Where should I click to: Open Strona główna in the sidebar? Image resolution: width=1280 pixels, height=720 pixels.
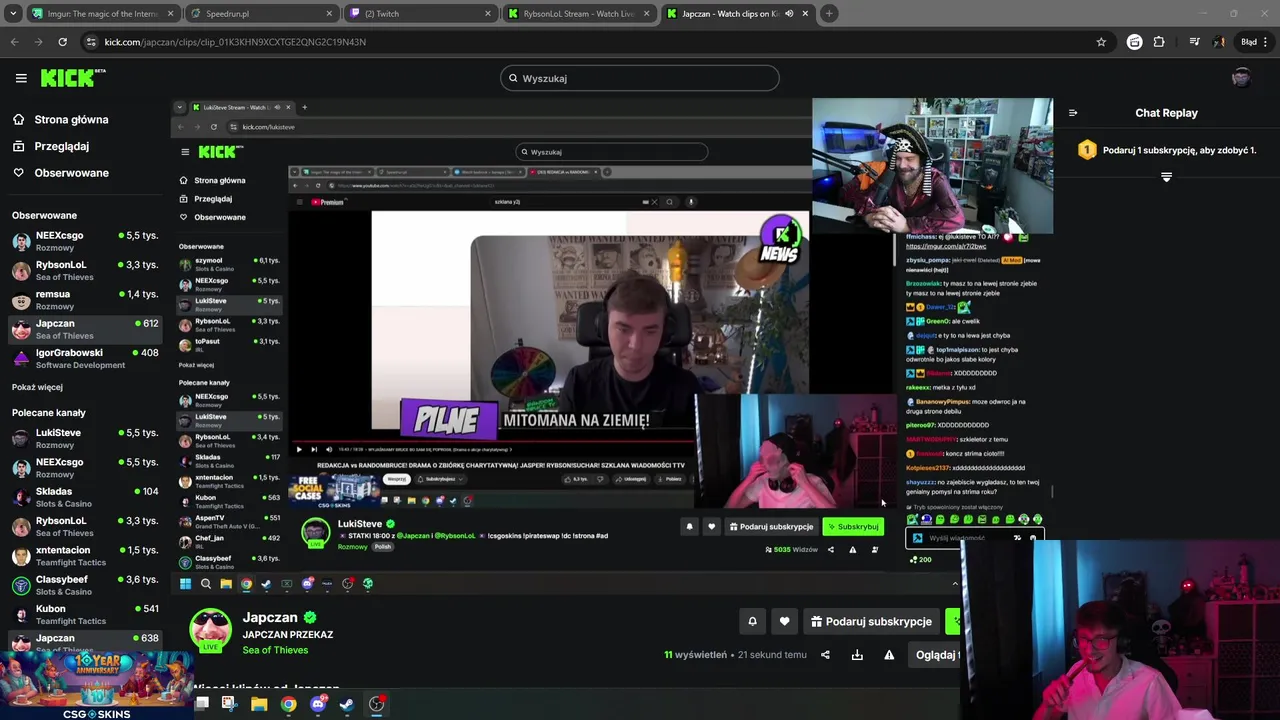(x=60, y=120)
